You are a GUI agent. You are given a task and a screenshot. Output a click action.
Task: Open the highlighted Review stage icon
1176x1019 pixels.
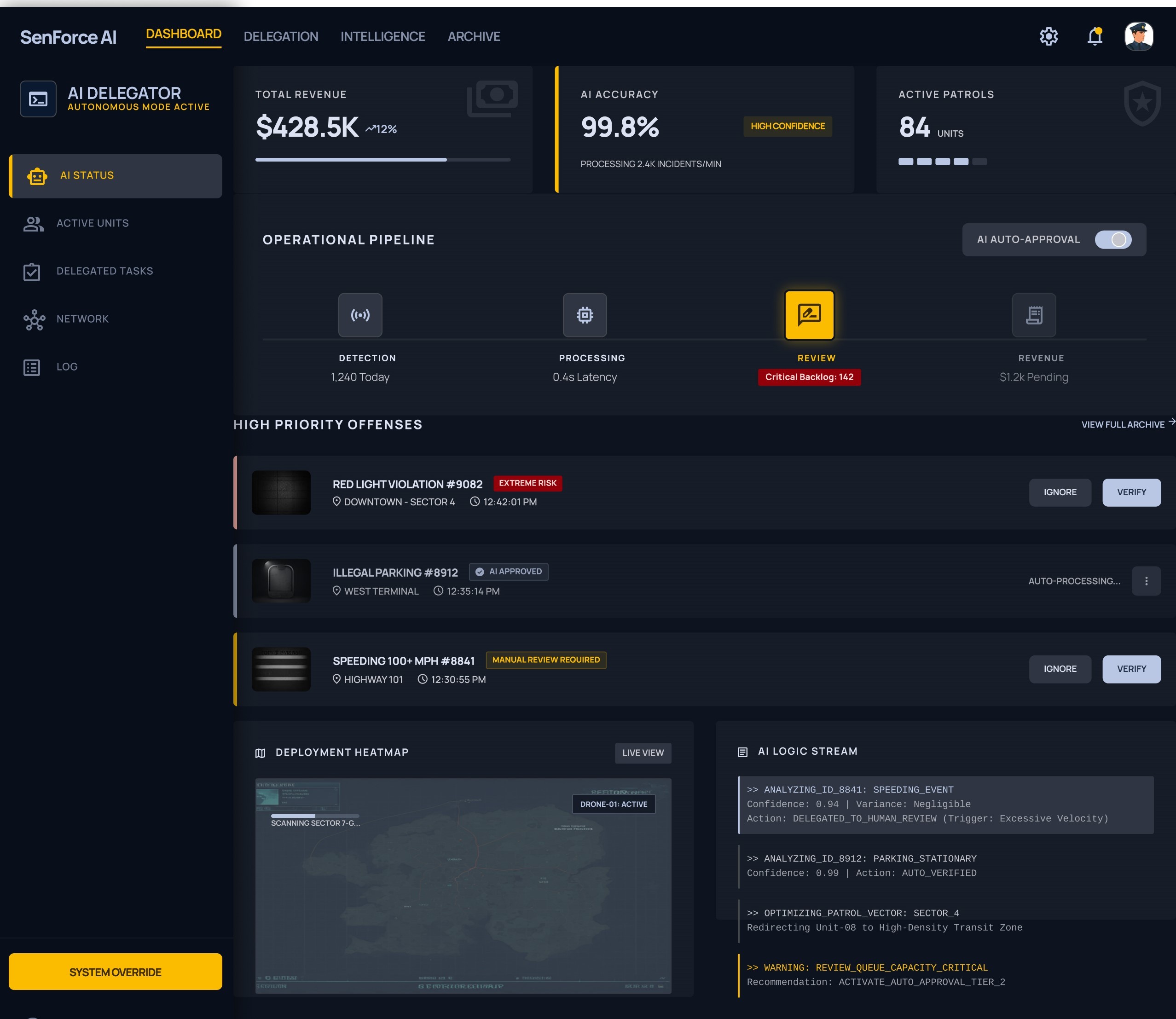809,315
